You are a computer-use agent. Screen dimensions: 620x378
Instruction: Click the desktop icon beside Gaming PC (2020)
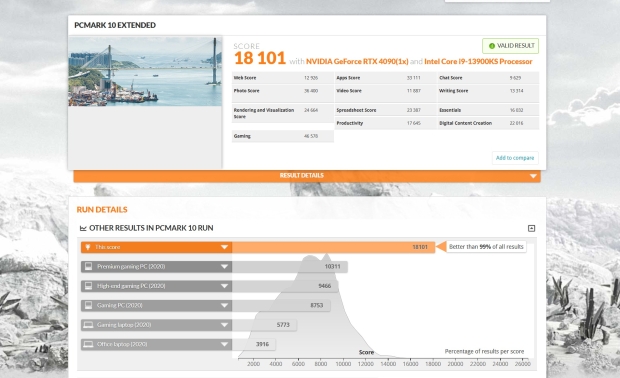click(x=89, y=305)
